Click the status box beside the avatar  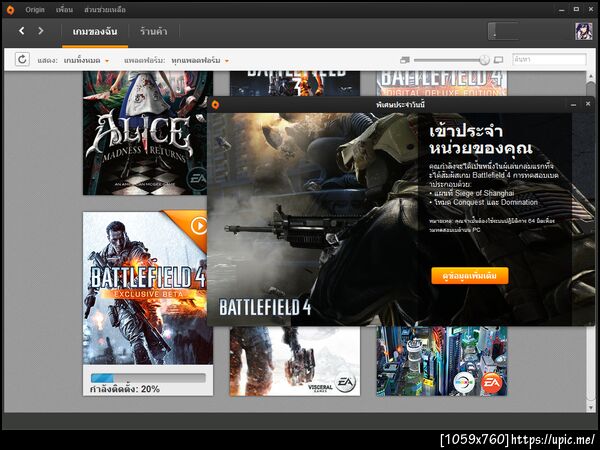click(503, 31)
